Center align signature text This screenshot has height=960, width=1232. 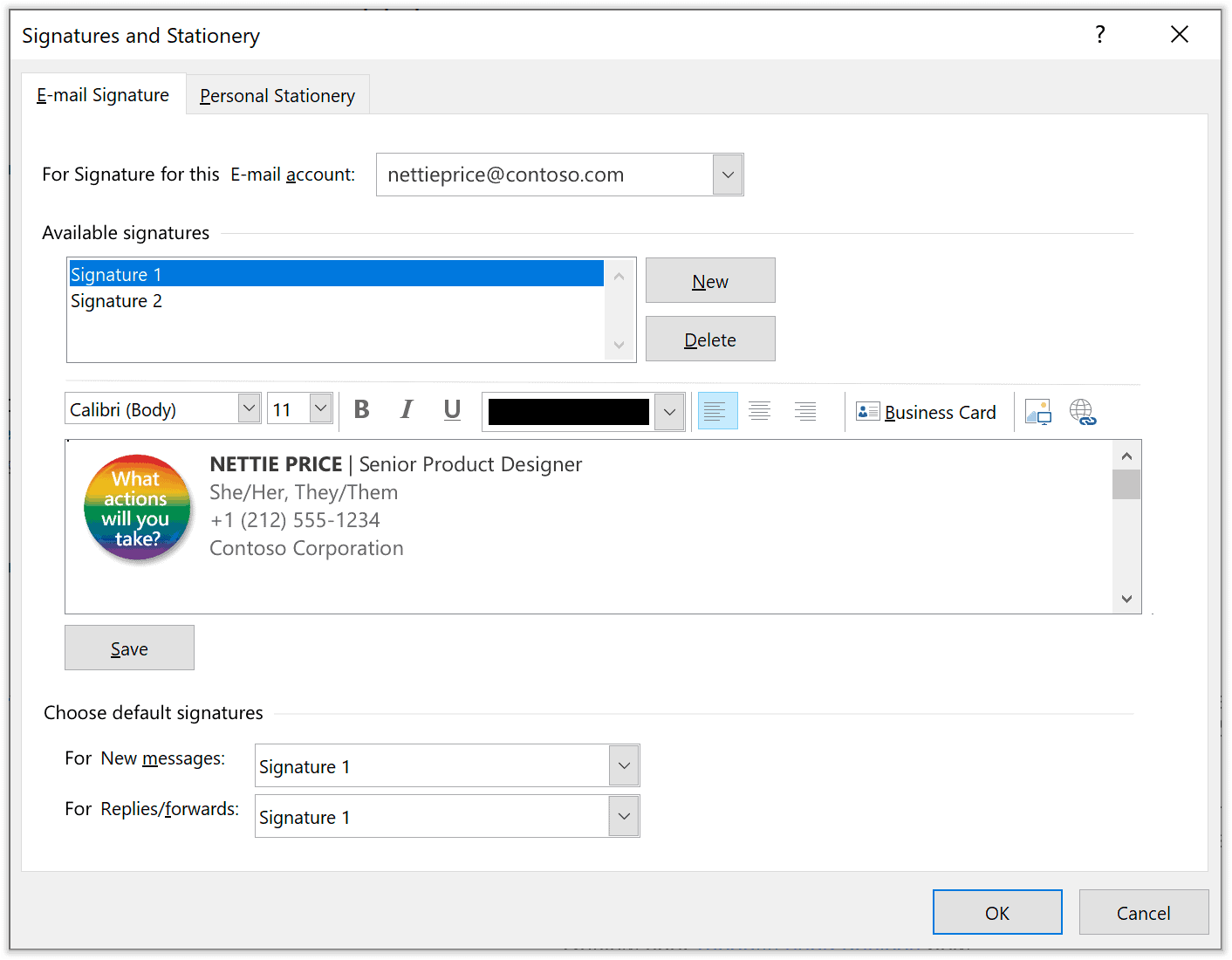point(760,410)
